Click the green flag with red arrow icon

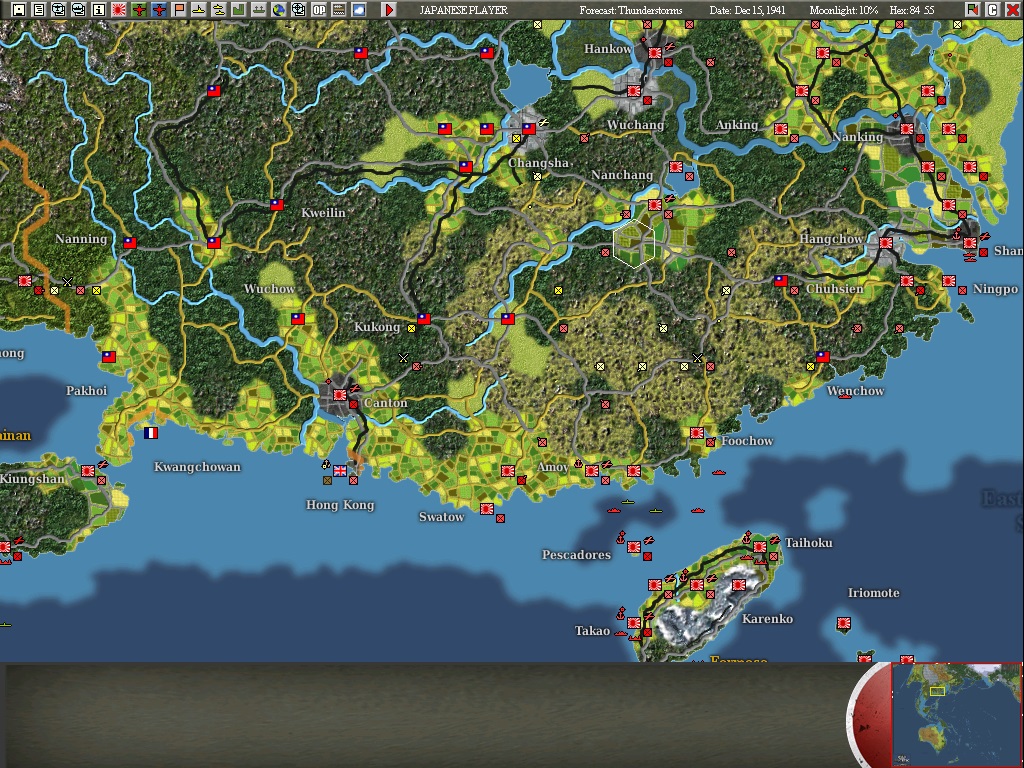click(x=972, y=10)
